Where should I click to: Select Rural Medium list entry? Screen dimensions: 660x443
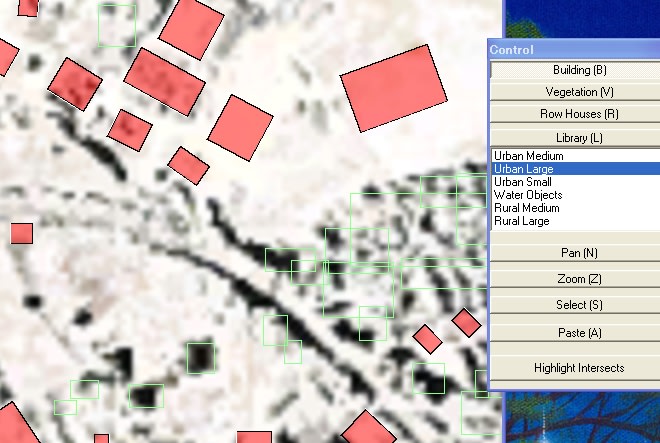576,208
